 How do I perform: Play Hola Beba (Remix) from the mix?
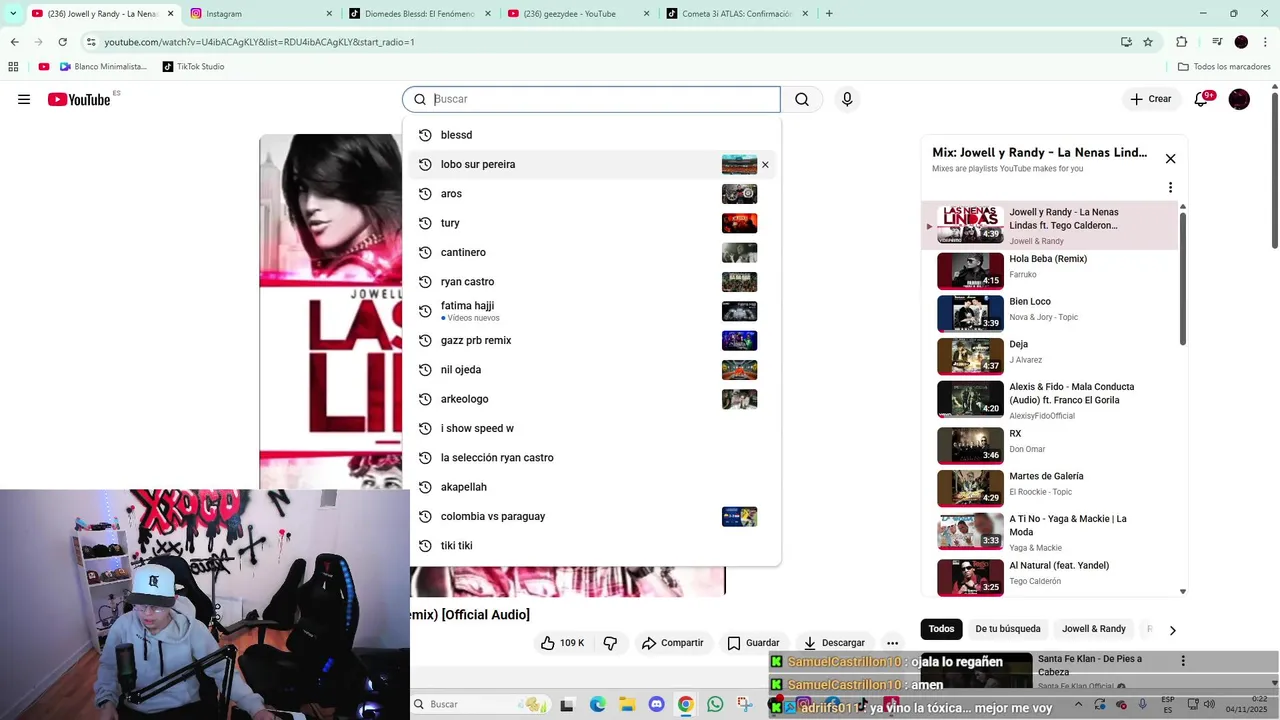[x=1050, y=271]
